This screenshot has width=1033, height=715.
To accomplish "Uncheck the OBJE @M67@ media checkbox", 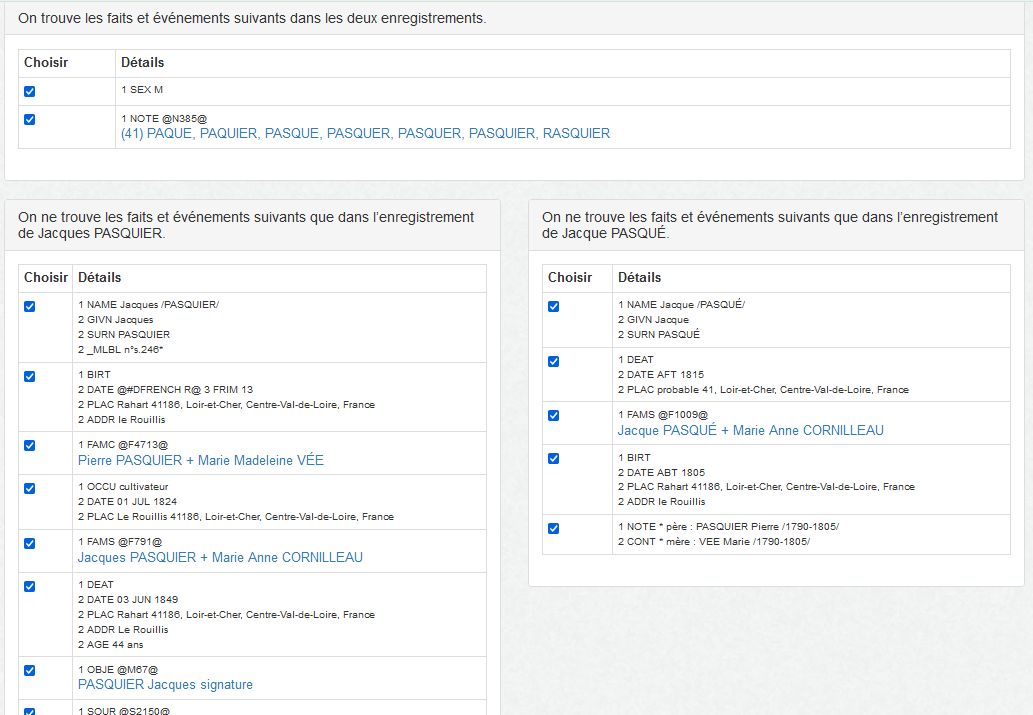I will tap(29, 670).
